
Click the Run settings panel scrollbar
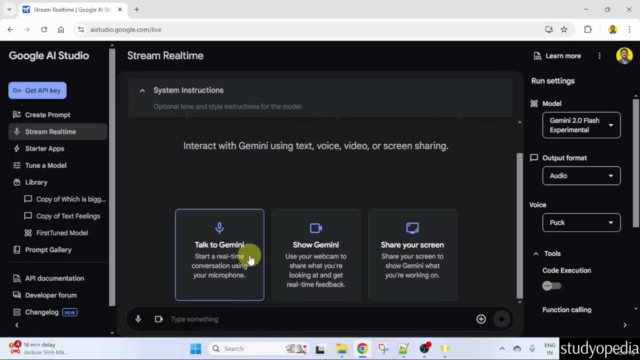[636, 163]
